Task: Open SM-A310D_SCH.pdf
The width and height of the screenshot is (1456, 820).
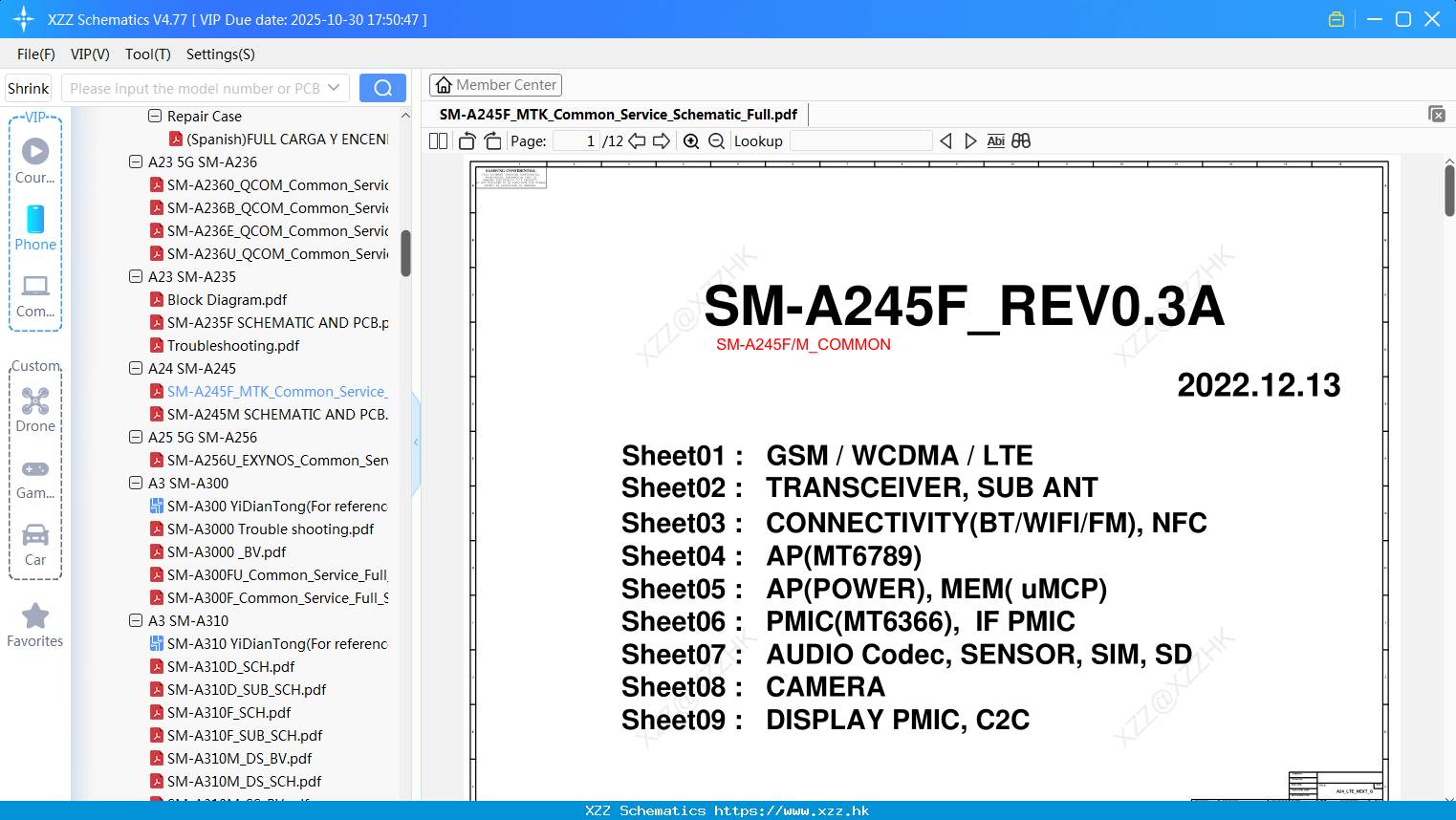Action: click(x=222, y=666)
